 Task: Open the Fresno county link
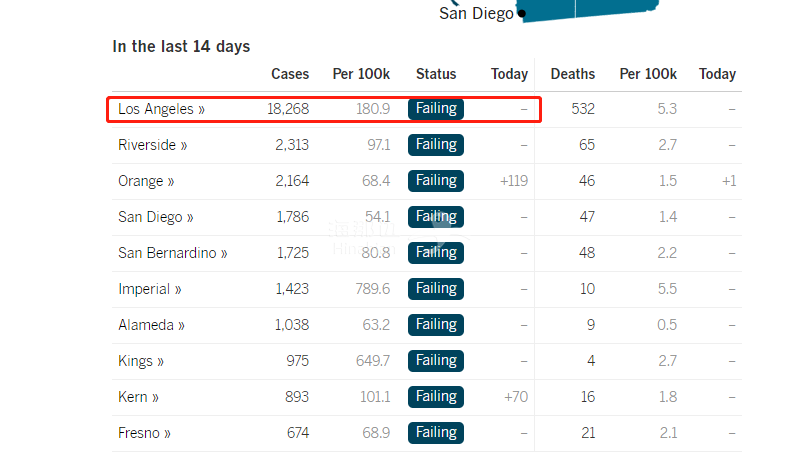click(x=144, y=433)
